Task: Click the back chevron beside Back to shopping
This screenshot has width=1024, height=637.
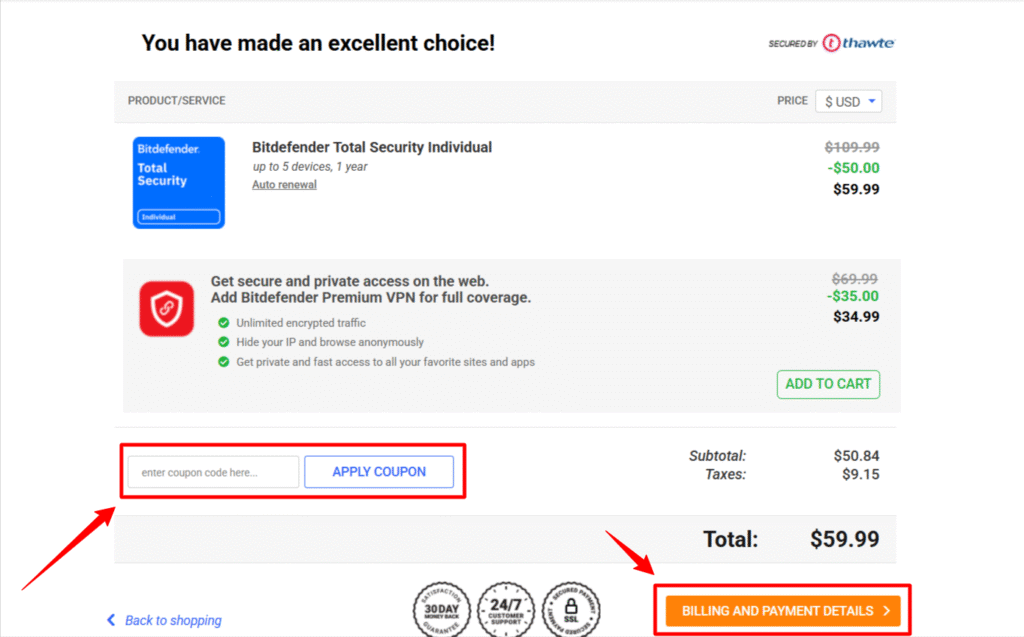Action: [112, 620]
